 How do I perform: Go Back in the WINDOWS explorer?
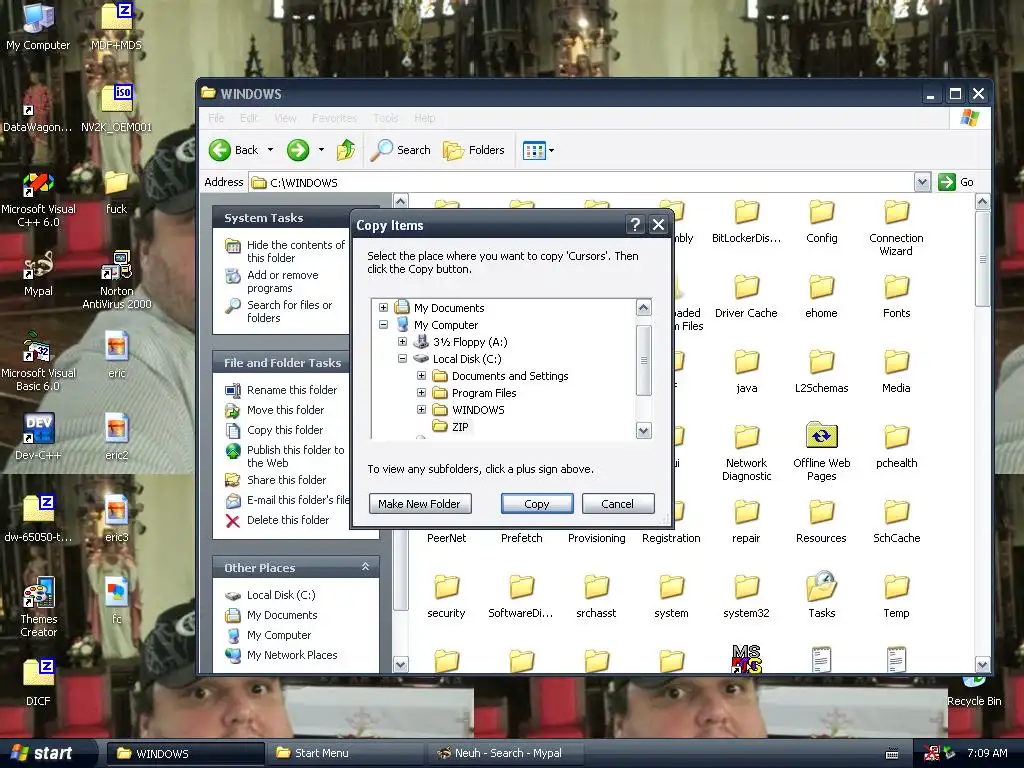234,150
